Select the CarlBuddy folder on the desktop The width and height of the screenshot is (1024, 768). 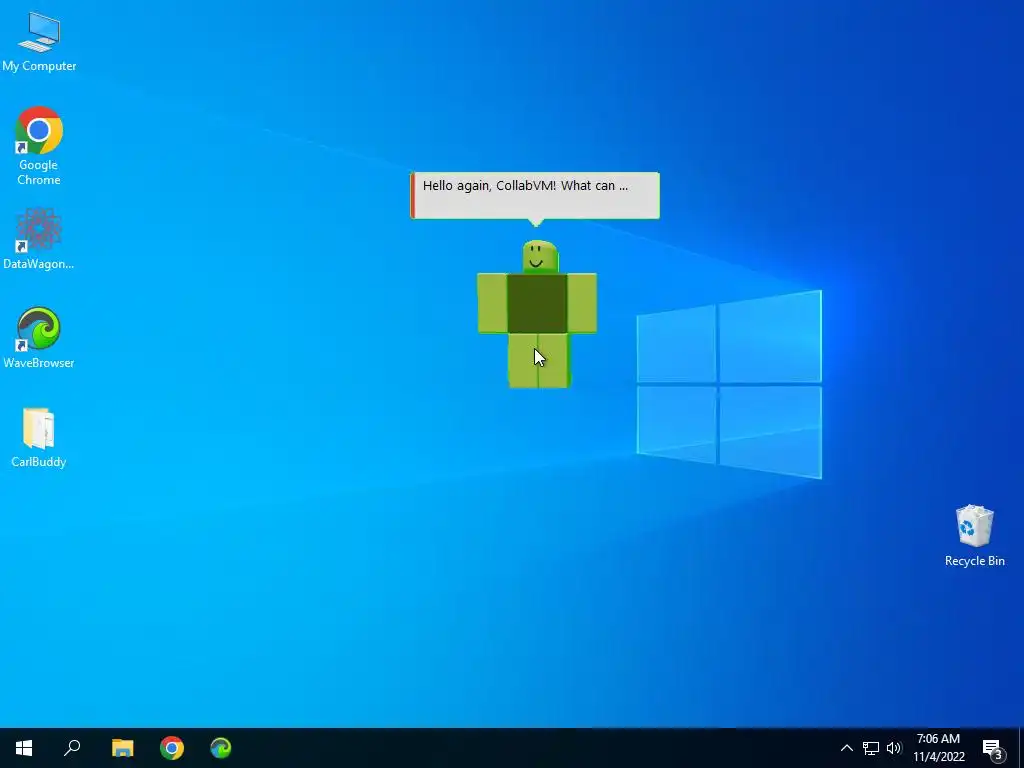pos(39,438)
